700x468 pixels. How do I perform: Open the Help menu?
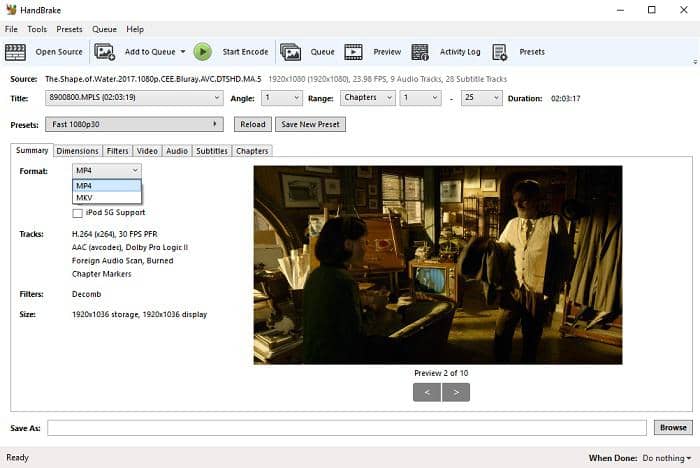pyautogui.click(x=135, y=29)
